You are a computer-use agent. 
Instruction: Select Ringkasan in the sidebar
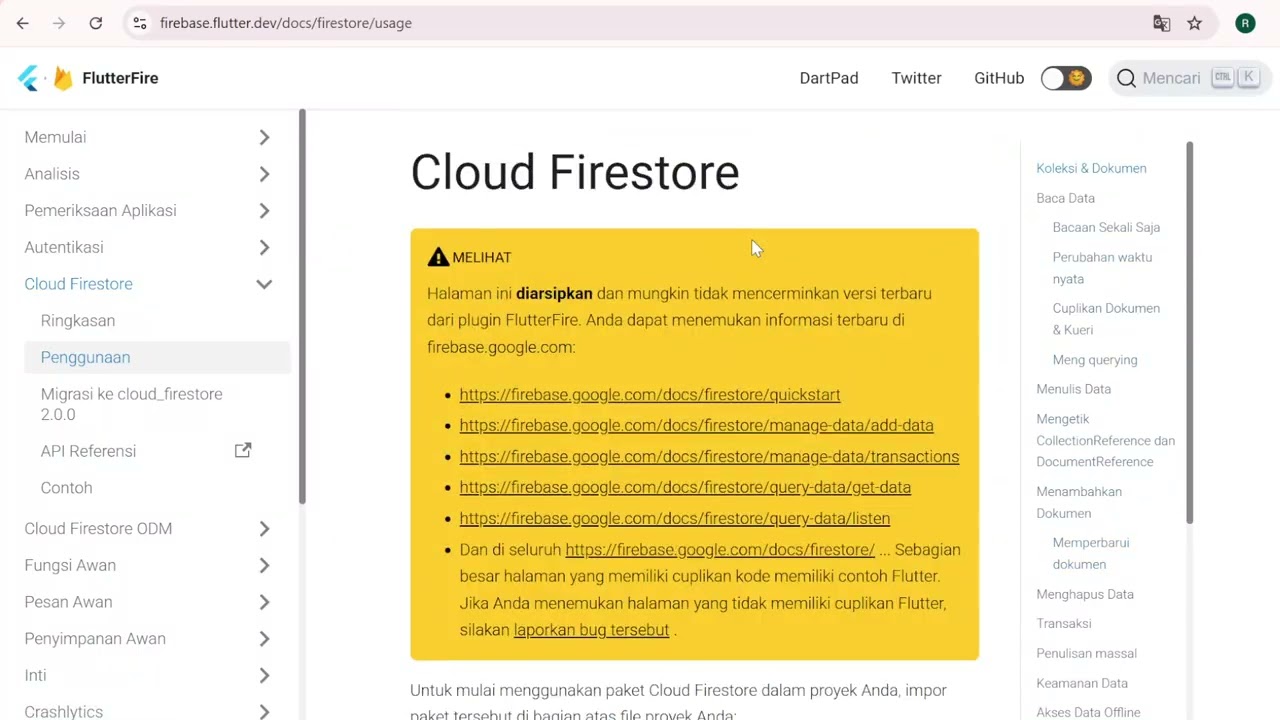(78, 321)
